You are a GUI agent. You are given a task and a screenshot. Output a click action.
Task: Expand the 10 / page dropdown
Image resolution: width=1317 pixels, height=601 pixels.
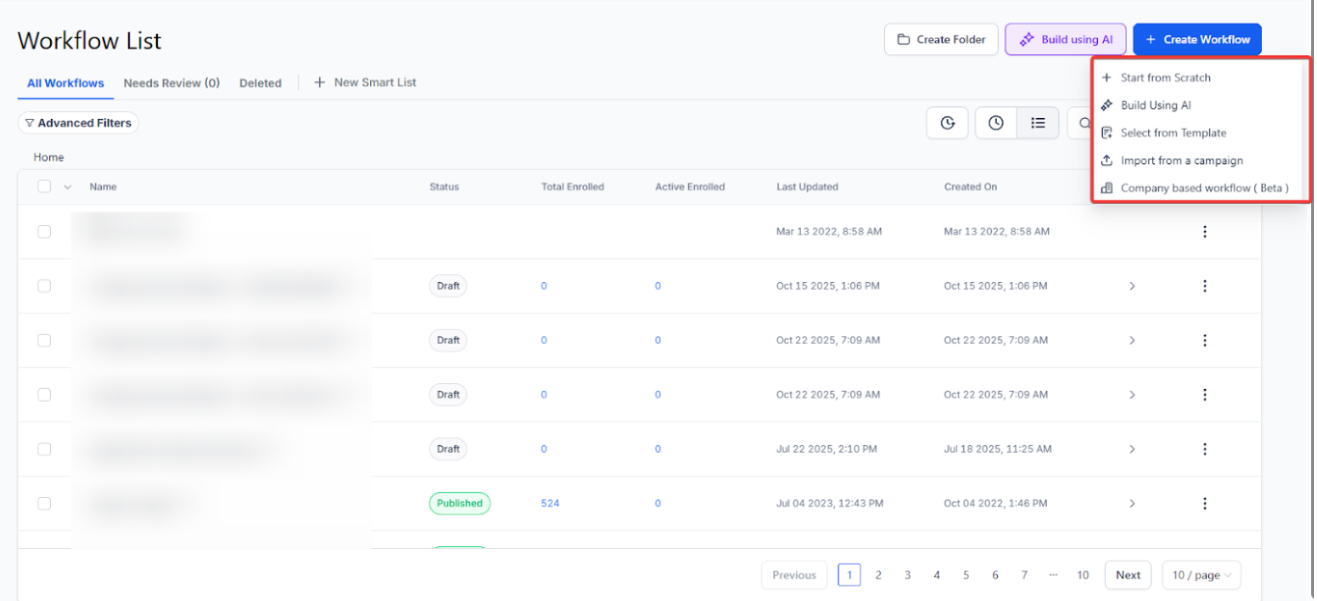[1201, 575]
